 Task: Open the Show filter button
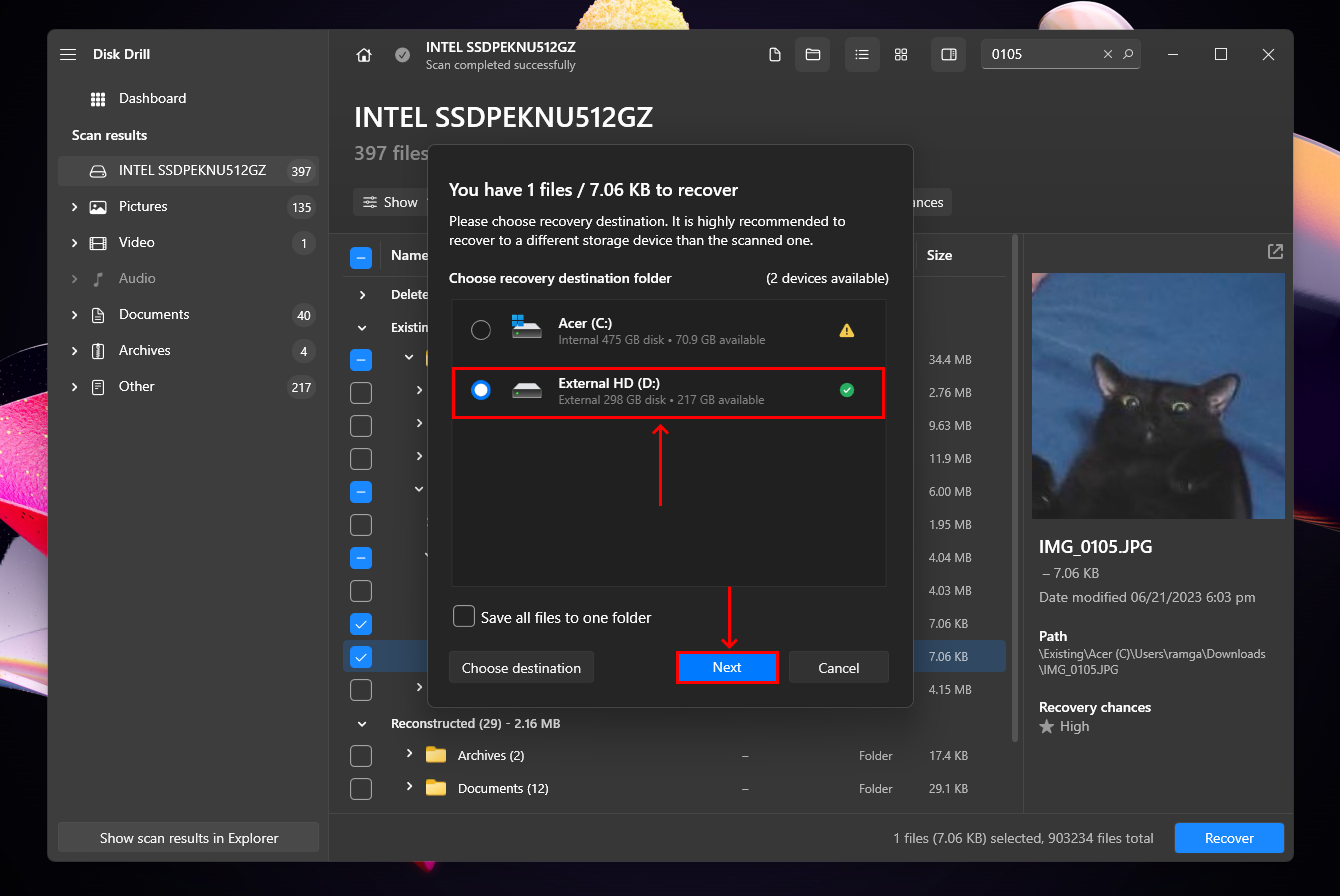tap(391, 202)
